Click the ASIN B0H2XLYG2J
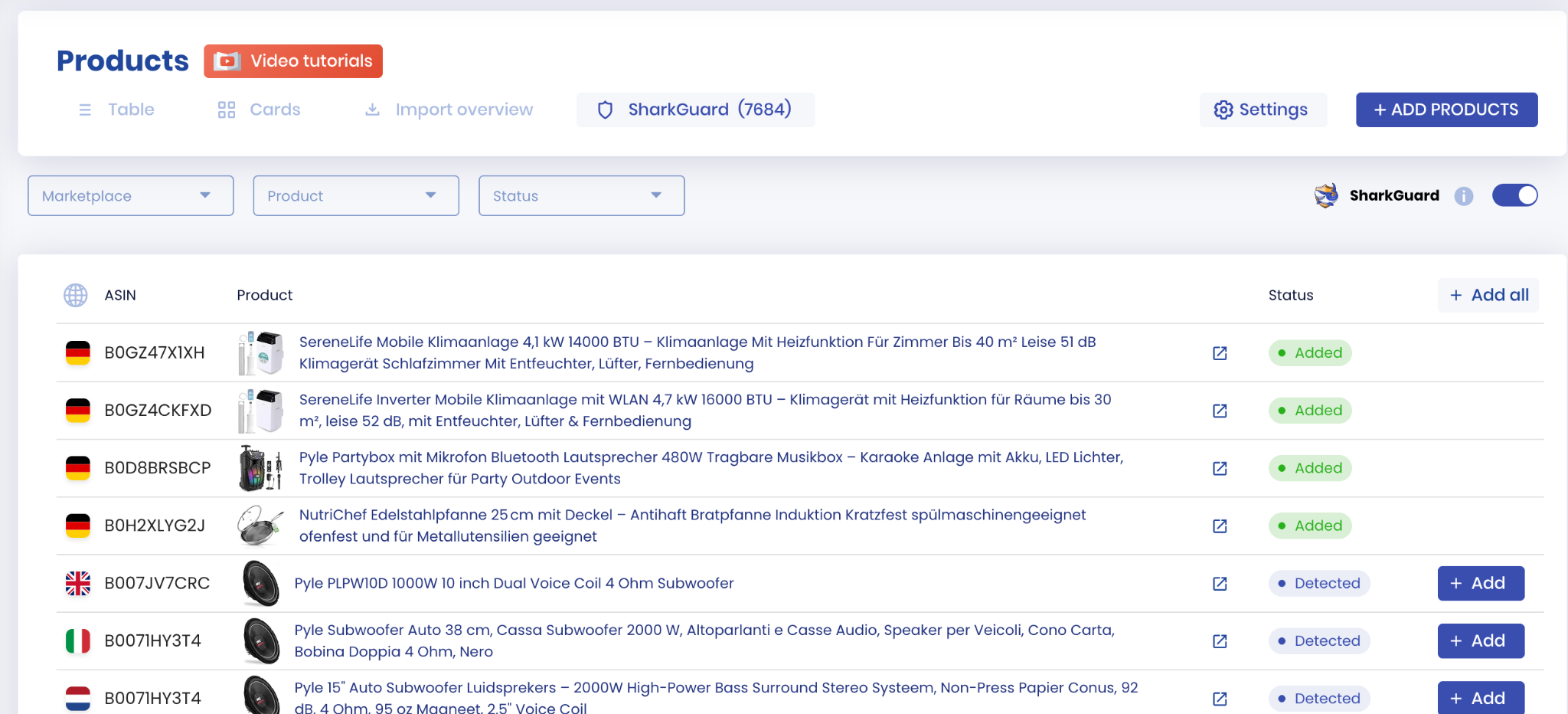The height and width of the screenshot is (714, 1568). tap(155, 526)
